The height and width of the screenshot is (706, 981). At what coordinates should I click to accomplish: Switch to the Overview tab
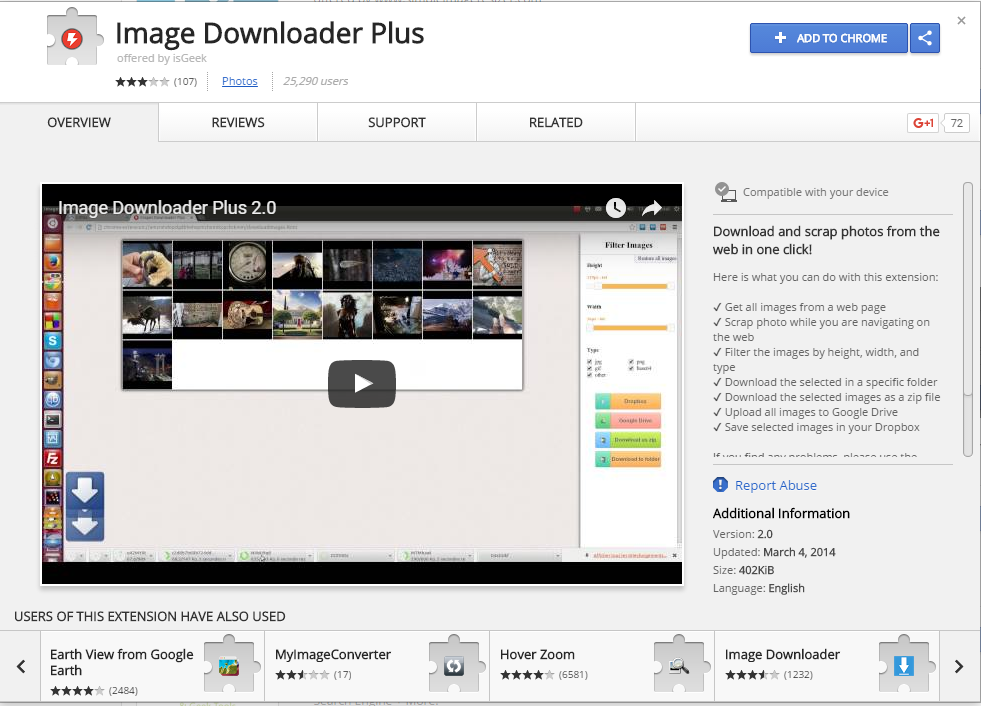point(79,123)
